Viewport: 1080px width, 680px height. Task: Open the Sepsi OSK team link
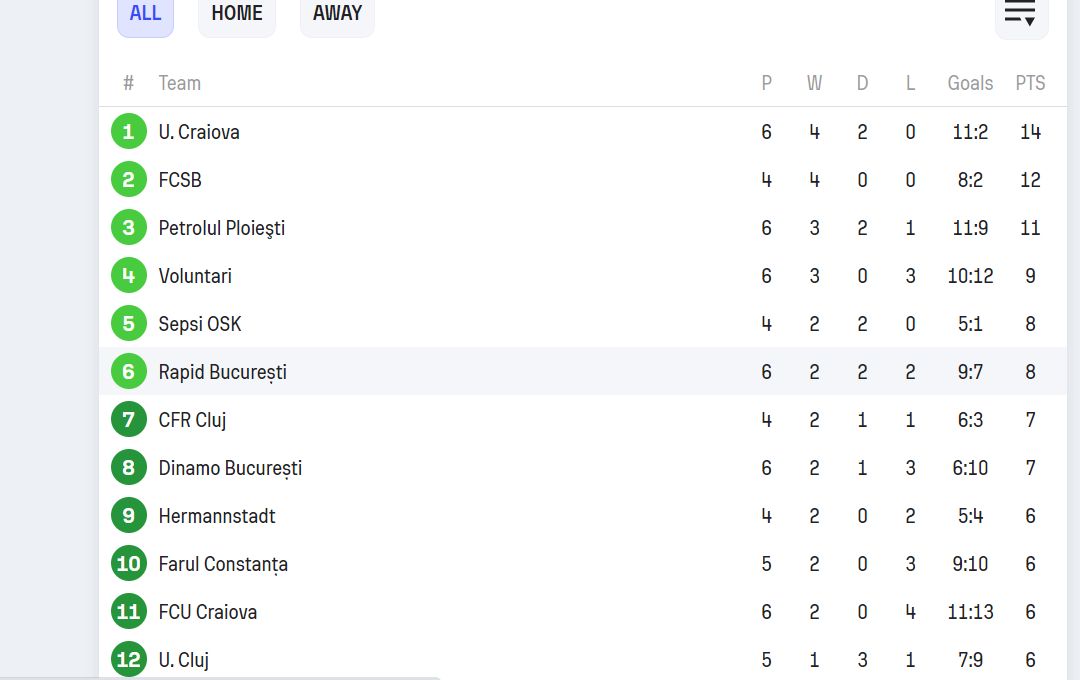(x=200, y=324)
